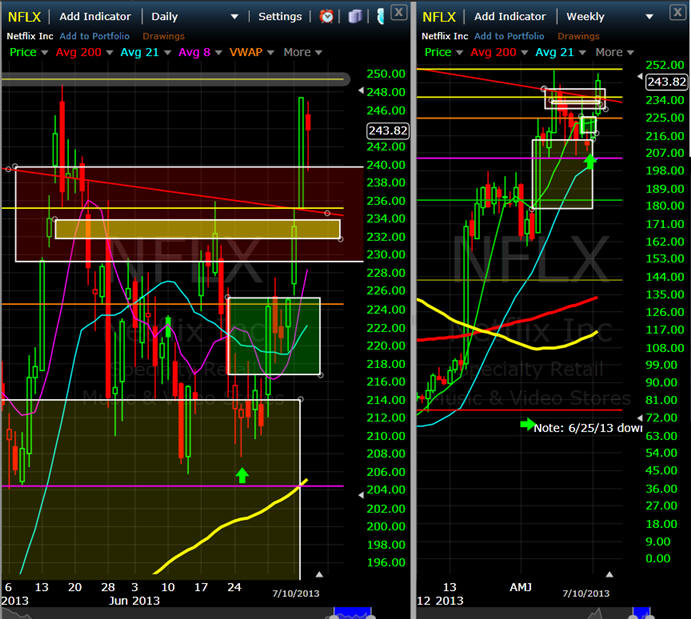
Task: Click the Netflix Inc label in Daily chart
Action: coord(30,36)
